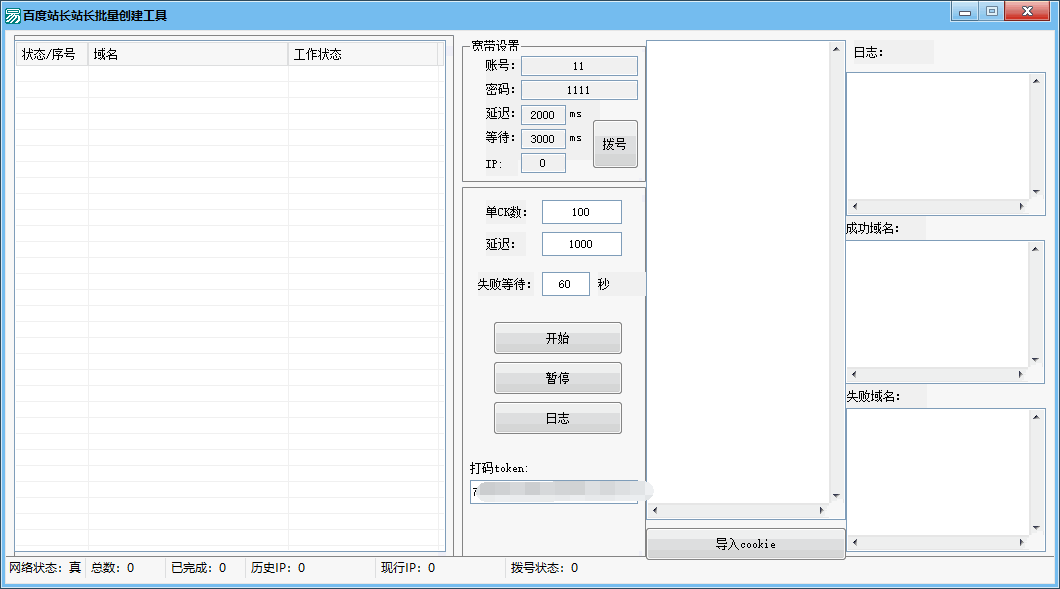Click inside the 日志 log text box
The width and height of the screenshot is (1060, 589).
click(x=938, y=136)
